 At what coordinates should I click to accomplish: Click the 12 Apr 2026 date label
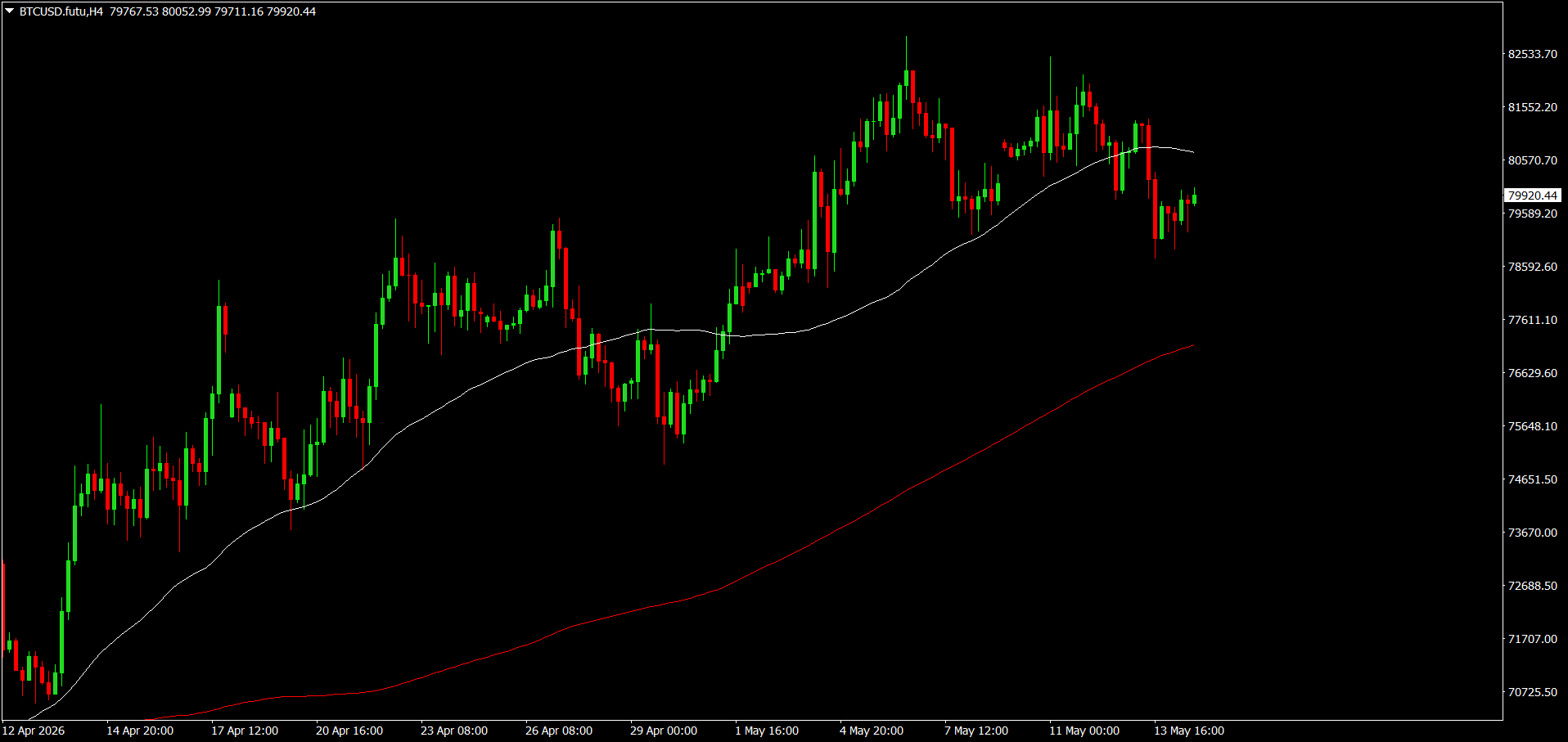pos(34,731)
